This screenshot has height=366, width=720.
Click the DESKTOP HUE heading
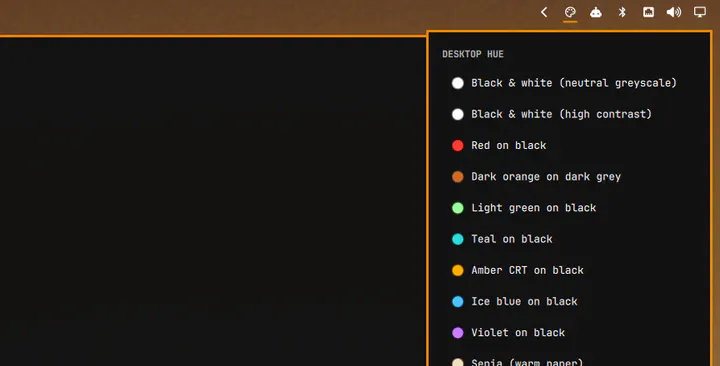(x=473, y=54)
